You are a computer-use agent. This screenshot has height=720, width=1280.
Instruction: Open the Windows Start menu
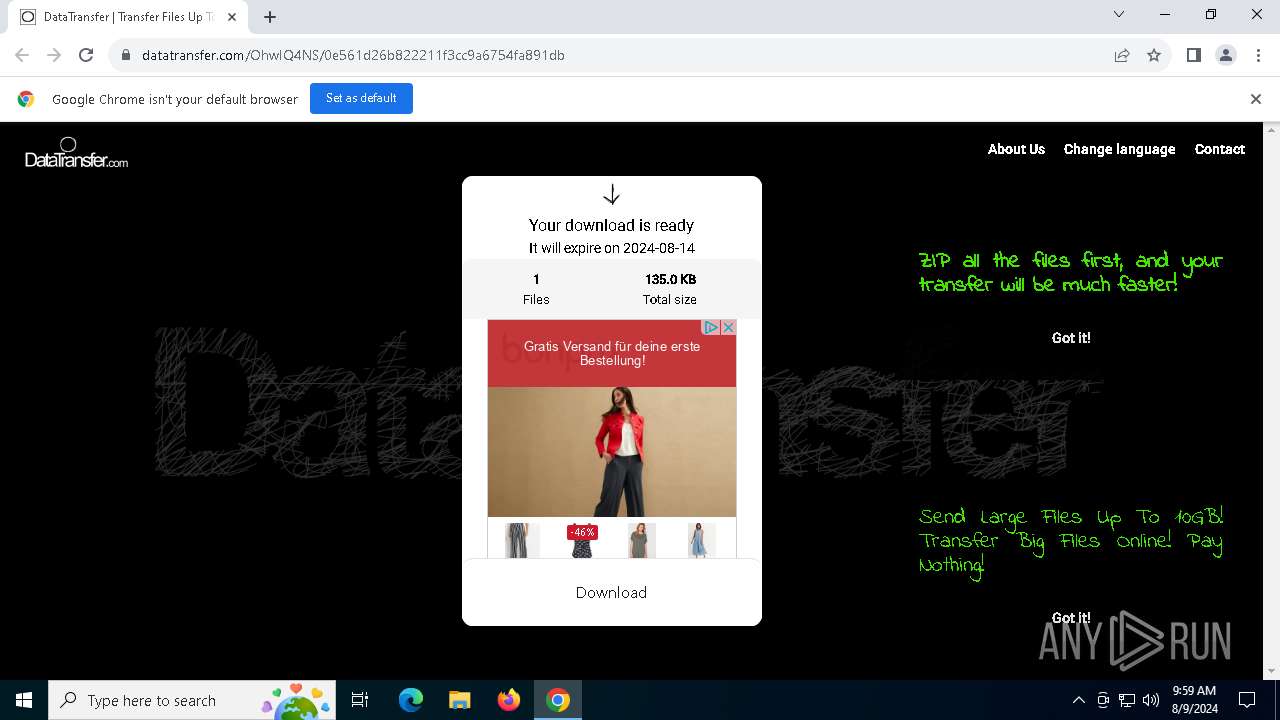[x=24, y=700]
